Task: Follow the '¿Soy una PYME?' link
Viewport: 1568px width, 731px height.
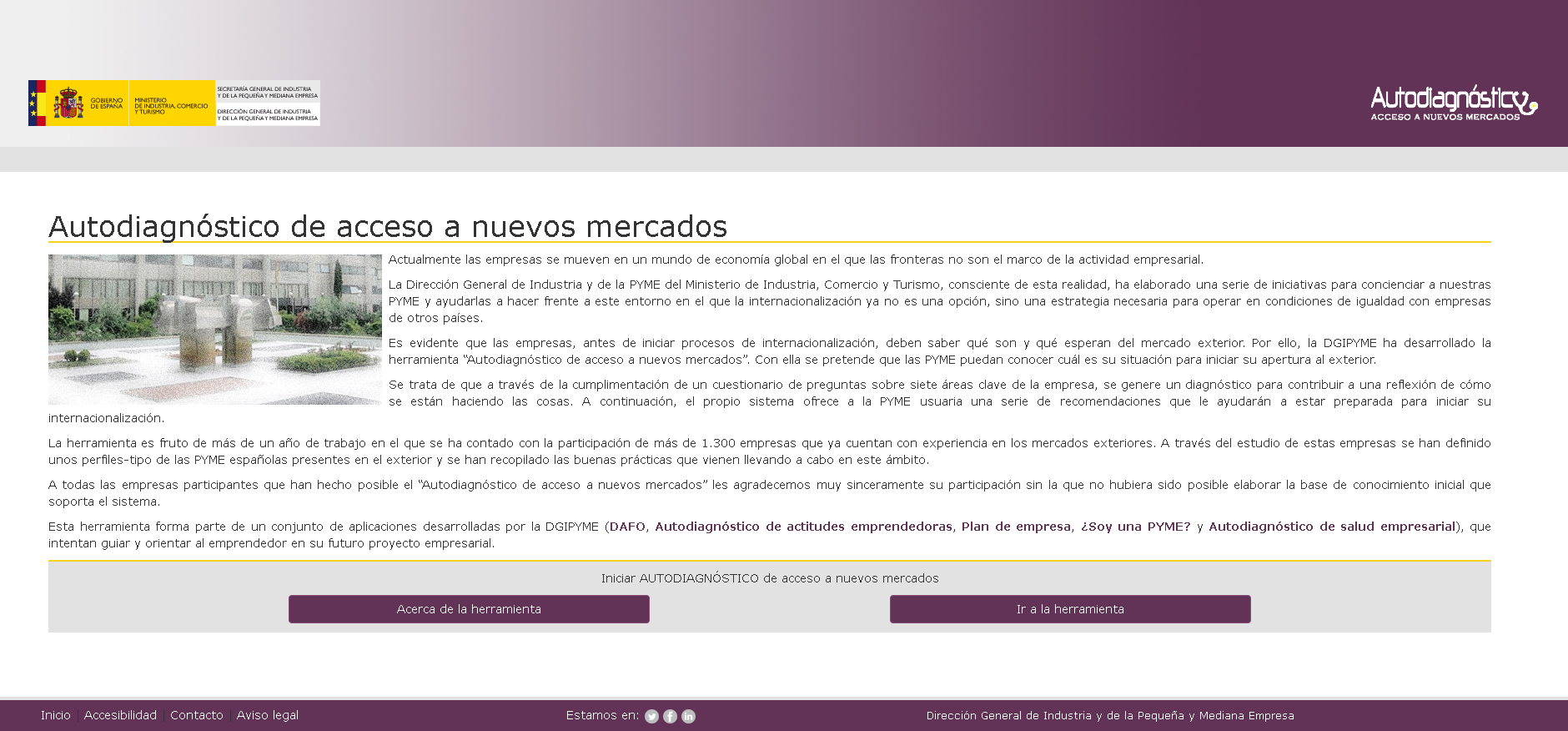Action: [x=1135, y=527]
